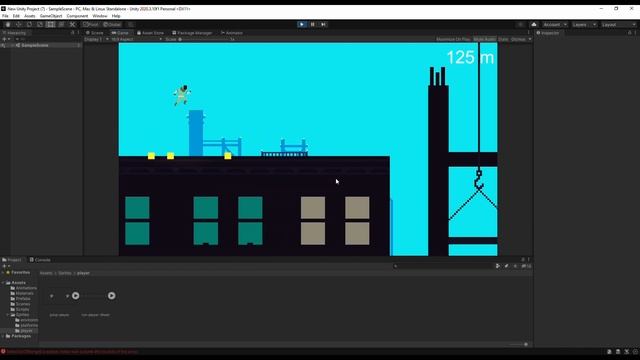Viewport: 640px width, 360px height.
Task: Select the Hand tool in the toolbar
Action: [x=8, y=24]
